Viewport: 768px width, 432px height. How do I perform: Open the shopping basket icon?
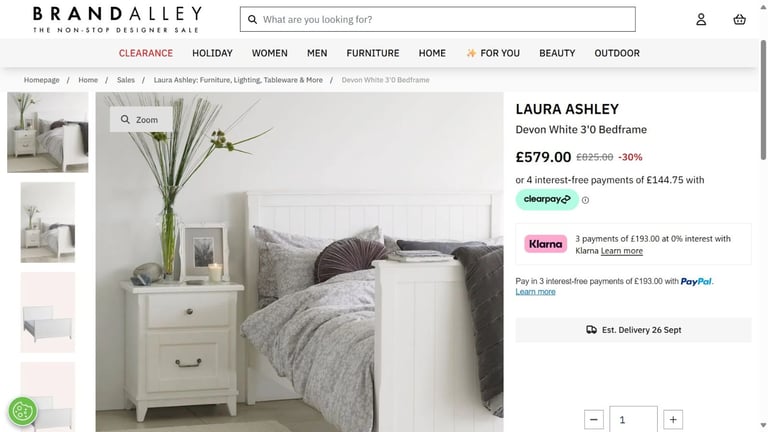pos(739,20)
